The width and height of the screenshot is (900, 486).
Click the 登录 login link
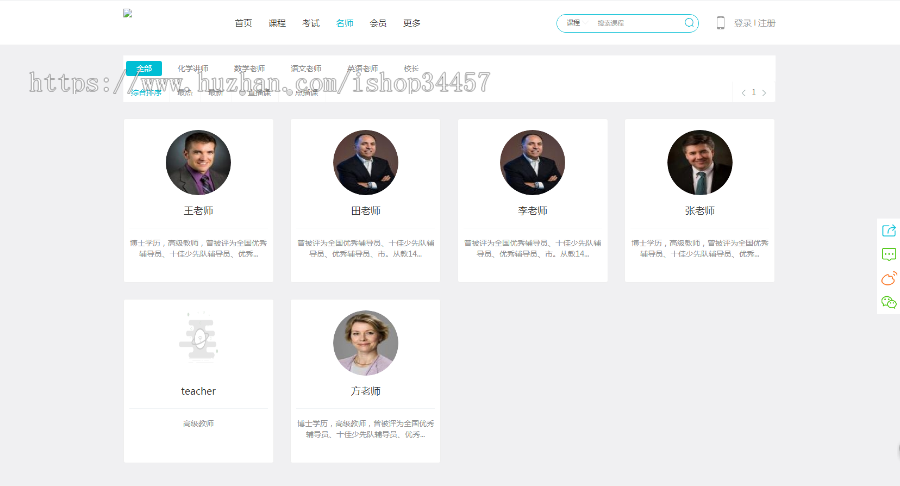pyautogui.click(x=743, y=23)
